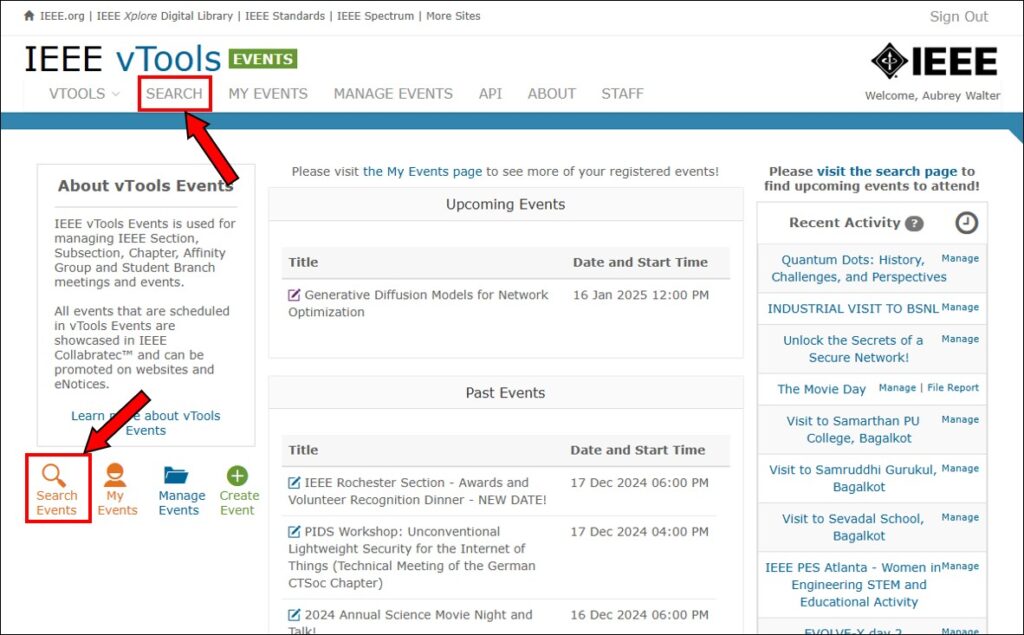Open Visit to Samruddhi Gurukul, Bagalkot
This screenshot has height=635, width=1024.
[853, 478]
